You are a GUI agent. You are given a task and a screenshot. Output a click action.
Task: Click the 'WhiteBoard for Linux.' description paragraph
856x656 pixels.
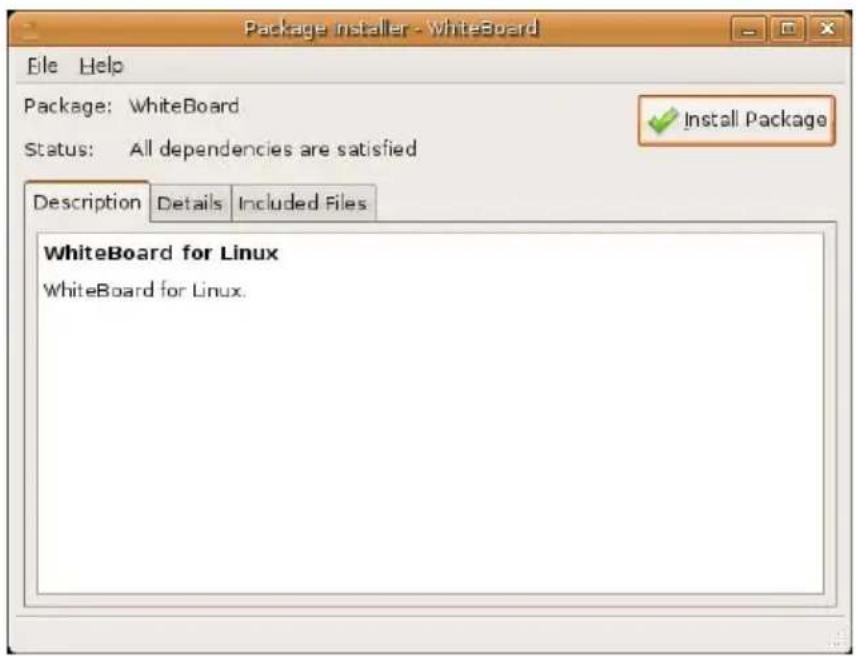tap(145, 290)
